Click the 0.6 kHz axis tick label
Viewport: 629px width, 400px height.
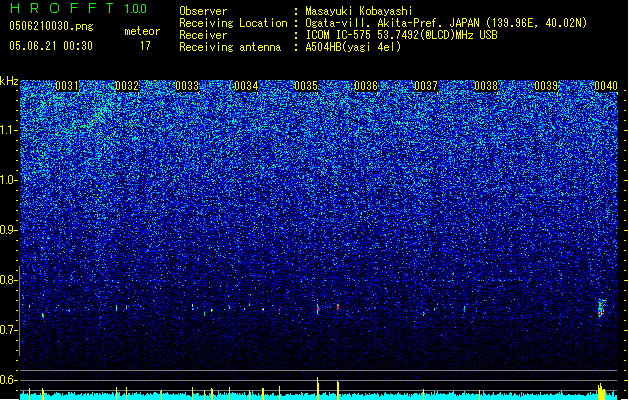click(x=9, y=380)
